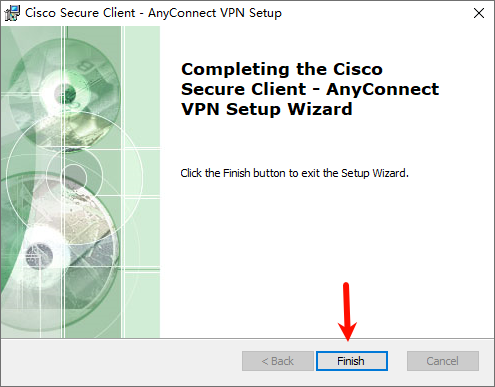The width and height of the screenshot is (495, 387).
Task: Click the upper CD disc in banner artwork
Action: click(x=65, y=93)
